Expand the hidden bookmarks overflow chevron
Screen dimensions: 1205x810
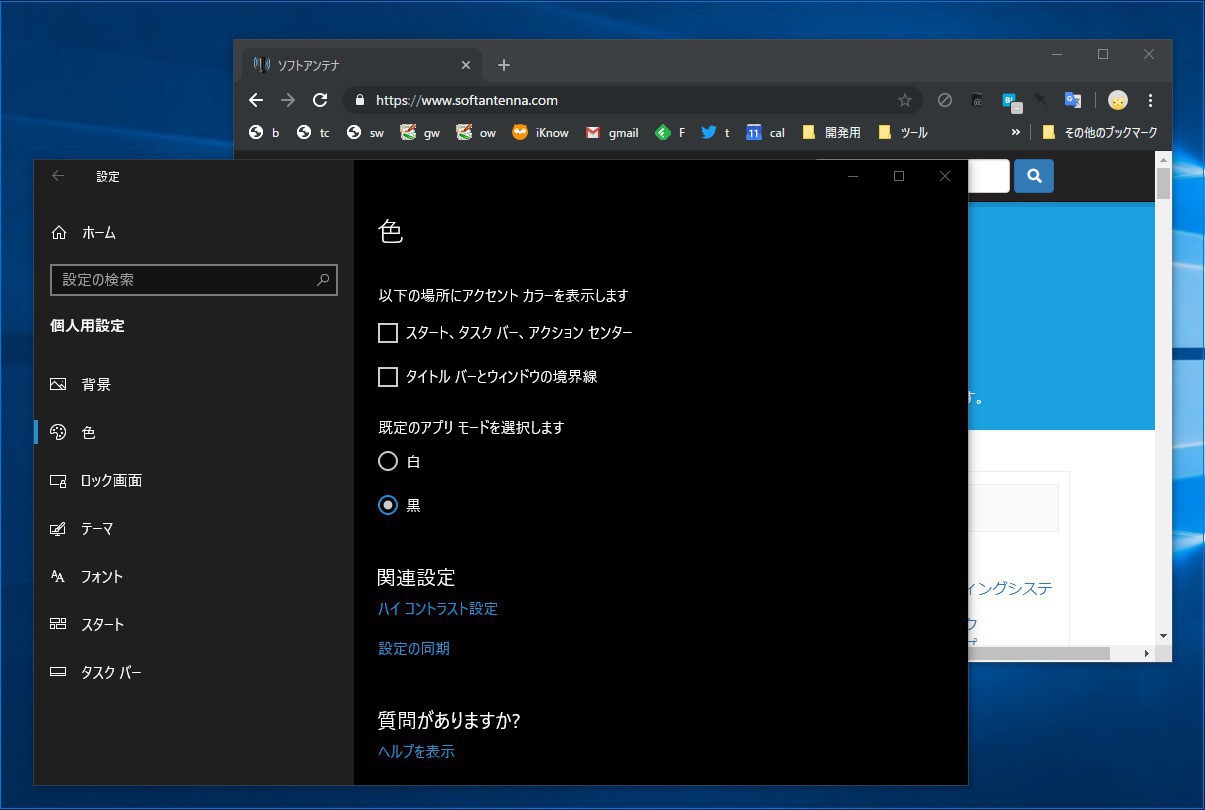(1015, 132)
